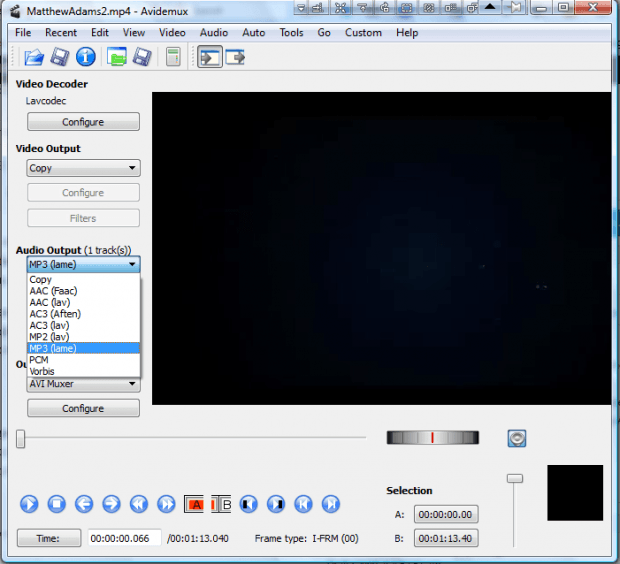
Task: Click selection A time 00:00:00.00 button
Action: tap(446, 515)
